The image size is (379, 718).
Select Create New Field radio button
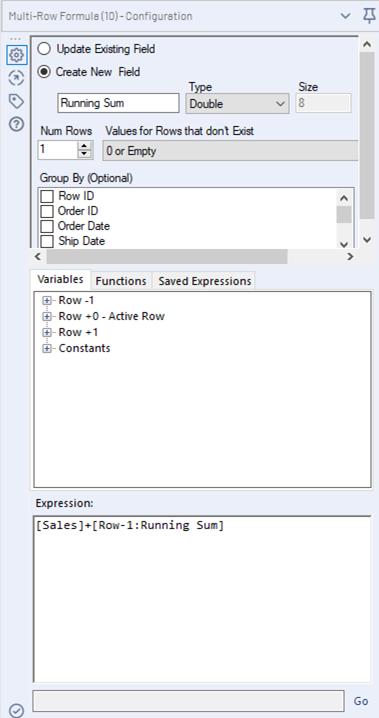click(44, 72)
